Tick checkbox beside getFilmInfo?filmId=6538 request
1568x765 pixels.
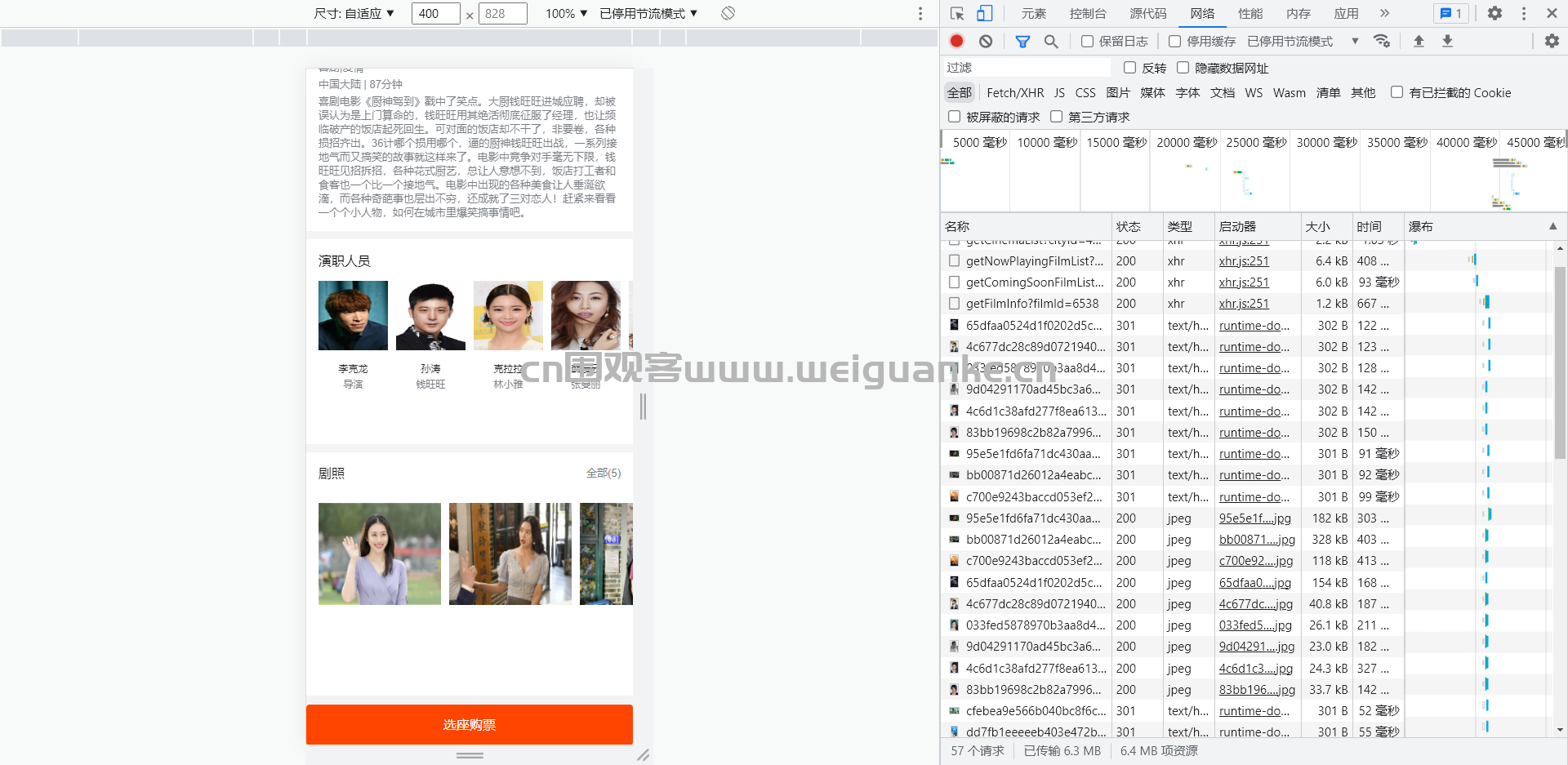[x=954, y=304]
